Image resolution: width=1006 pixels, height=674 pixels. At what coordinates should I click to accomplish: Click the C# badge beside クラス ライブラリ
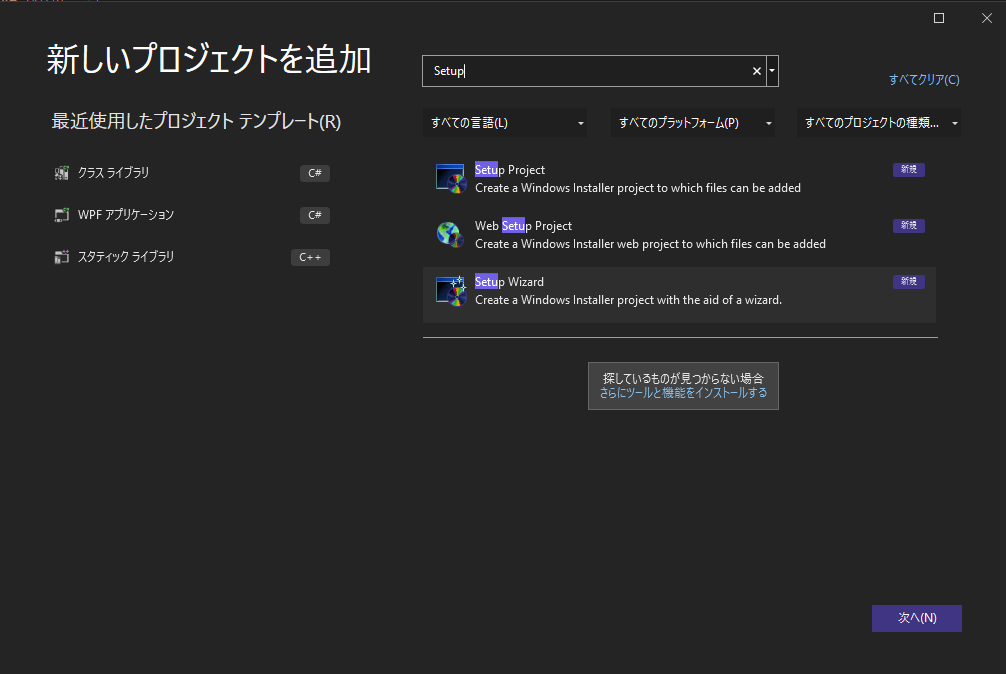[x=314, y=172]
